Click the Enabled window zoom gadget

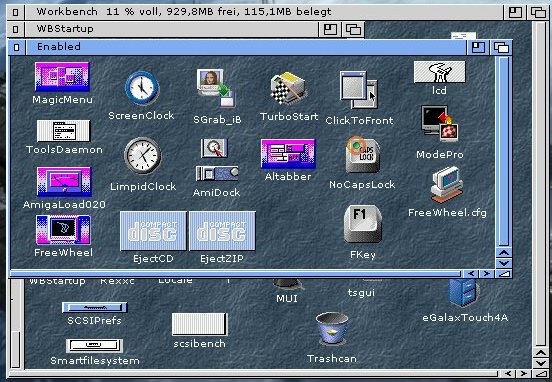478,47
